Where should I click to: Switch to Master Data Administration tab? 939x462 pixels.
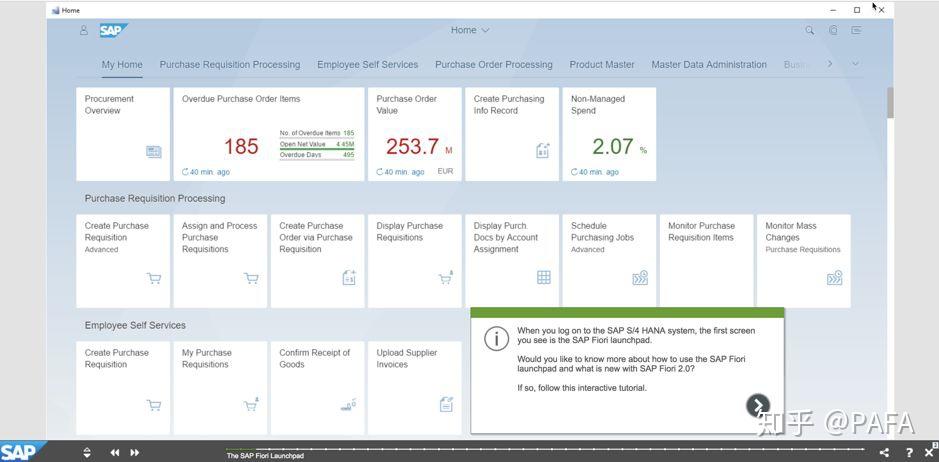709,65
